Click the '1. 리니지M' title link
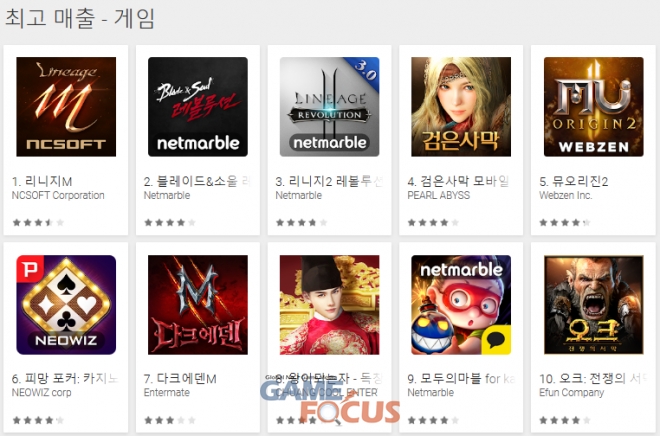 42,181
